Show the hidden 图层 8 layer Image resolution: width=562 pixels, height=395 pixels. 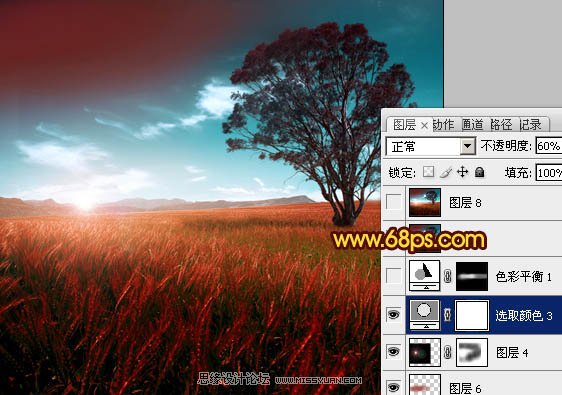(x=394, y=202)
